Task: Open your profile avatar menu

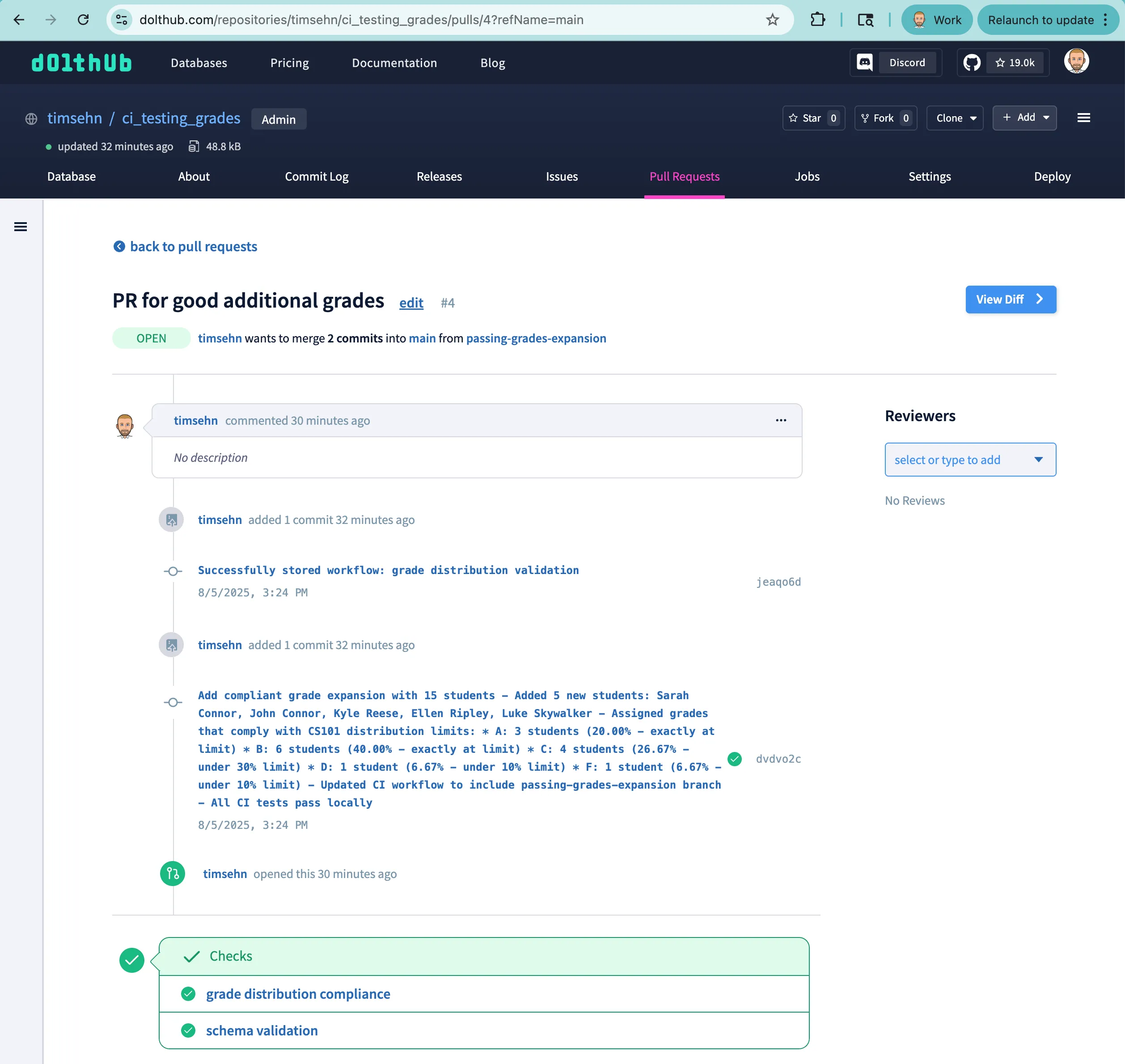Action: point(1076,62)
